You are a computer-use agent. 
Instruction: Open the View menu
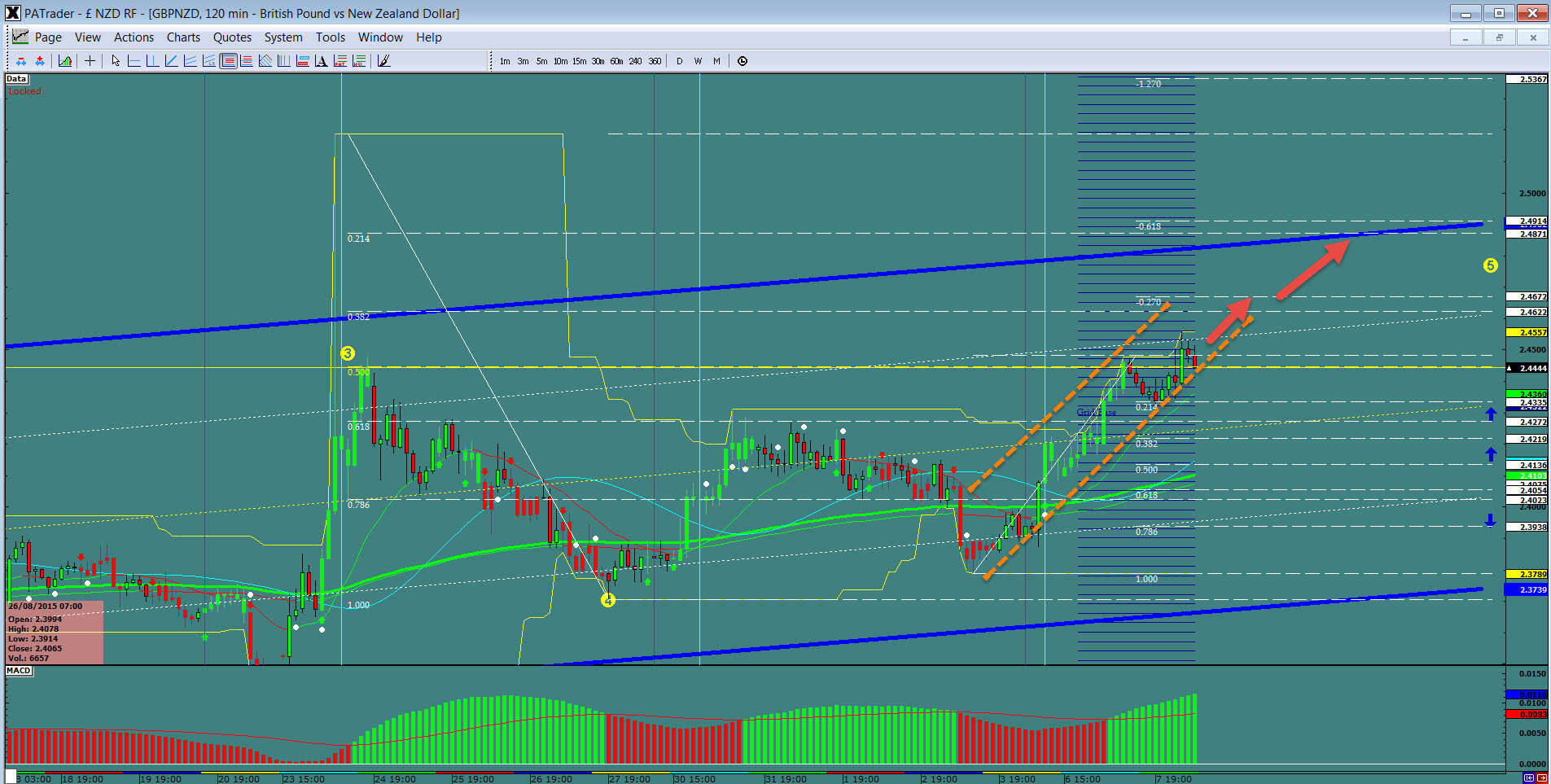[88, 37]
